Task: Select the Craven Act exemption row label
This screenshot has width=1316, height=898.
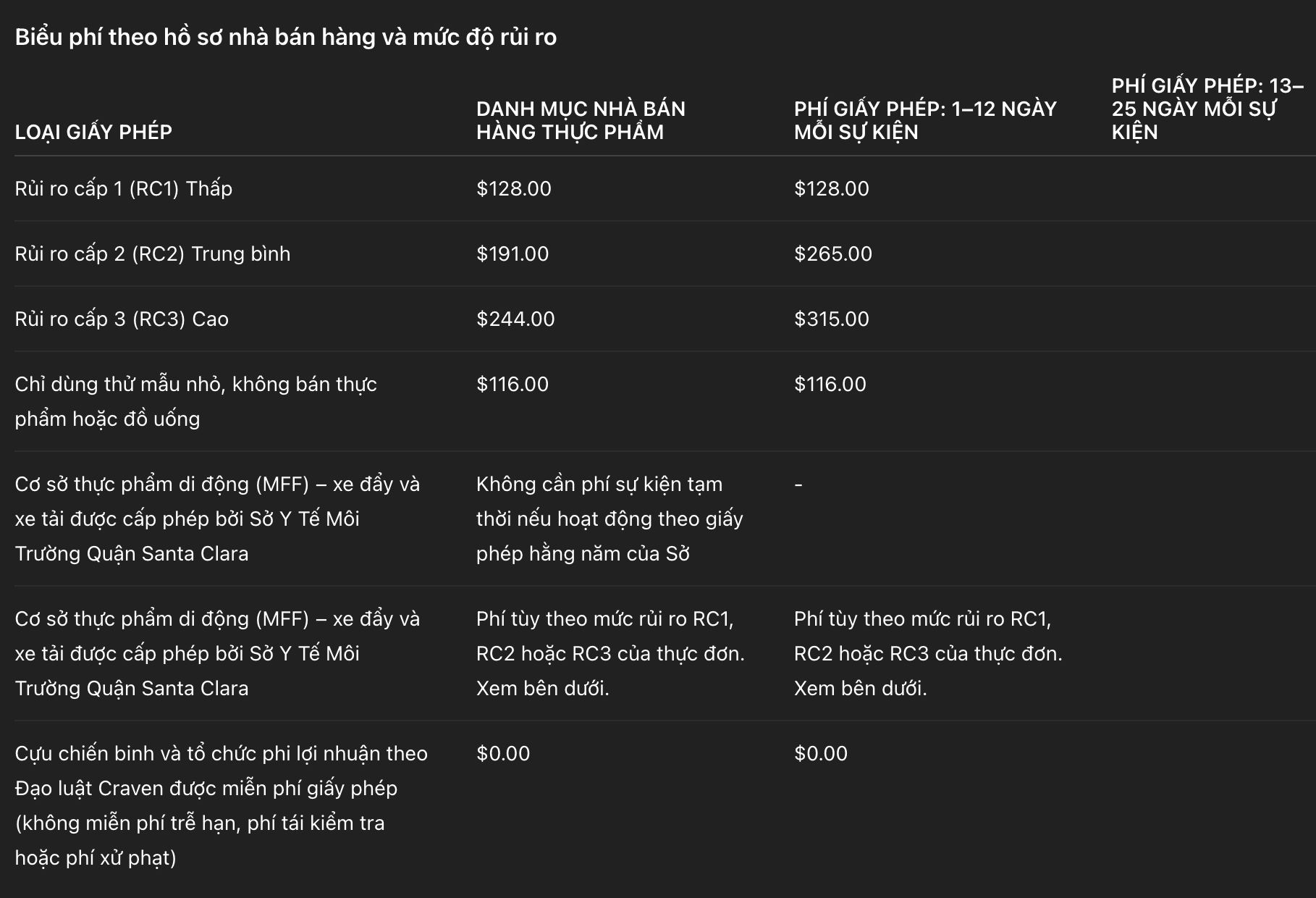Action: [221, 805]
